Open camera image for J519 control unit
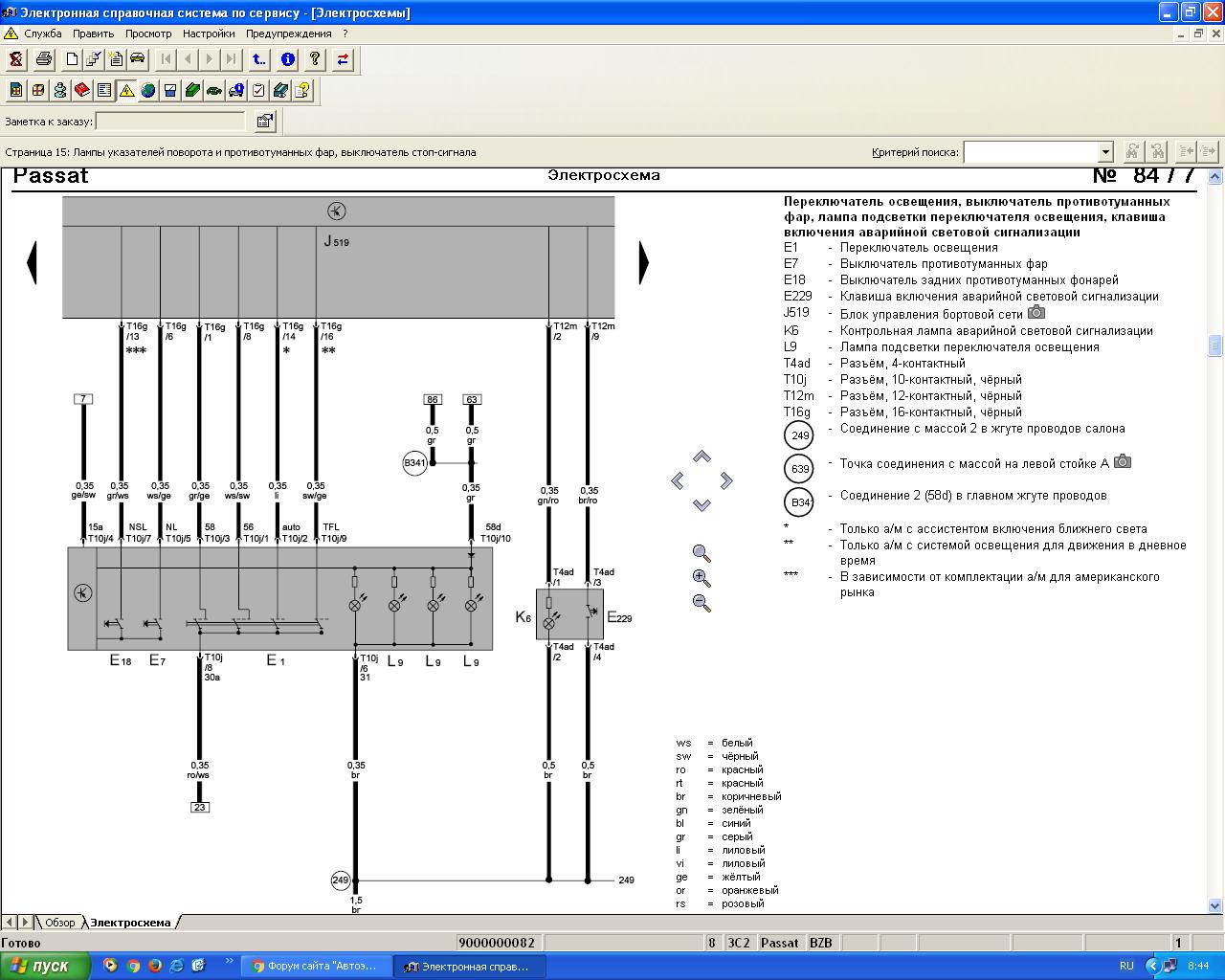Image resolution: width=1225 pixels, height=980 pixels. coord(1036,312)
